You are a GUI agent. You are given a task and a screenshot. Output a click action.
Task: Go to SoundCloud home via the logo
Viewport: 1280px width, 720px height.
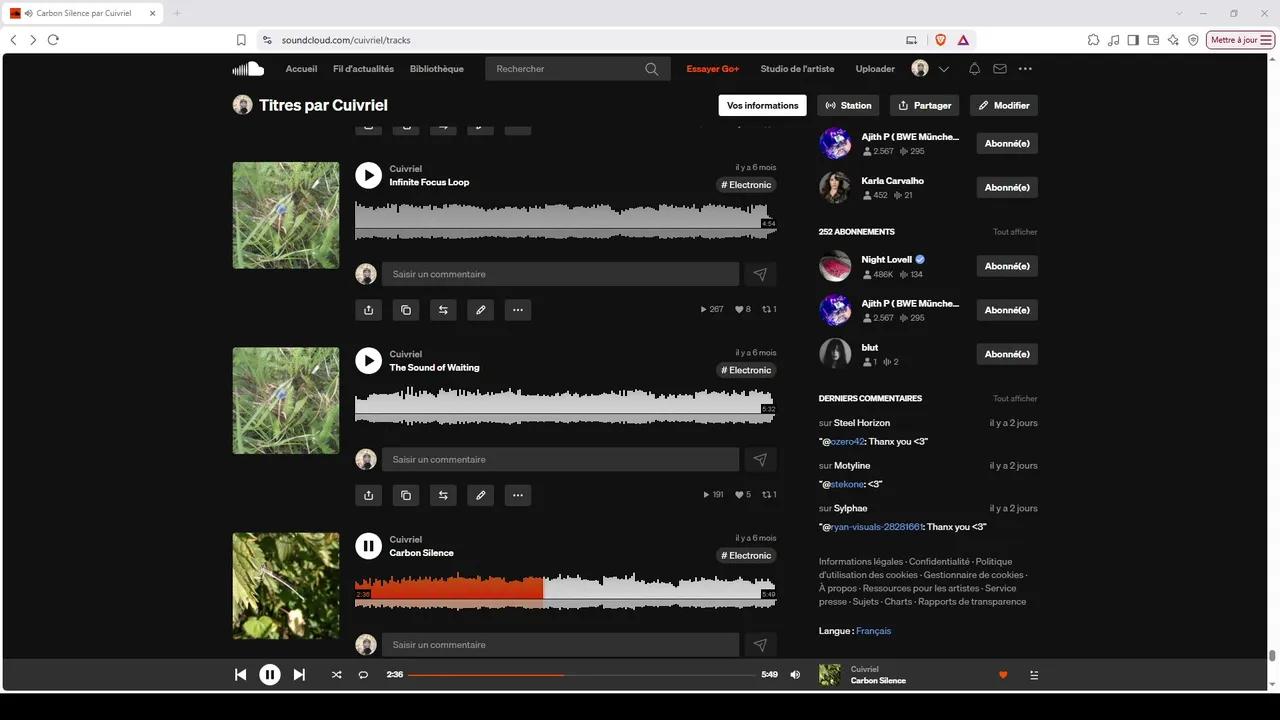point(248,69)
